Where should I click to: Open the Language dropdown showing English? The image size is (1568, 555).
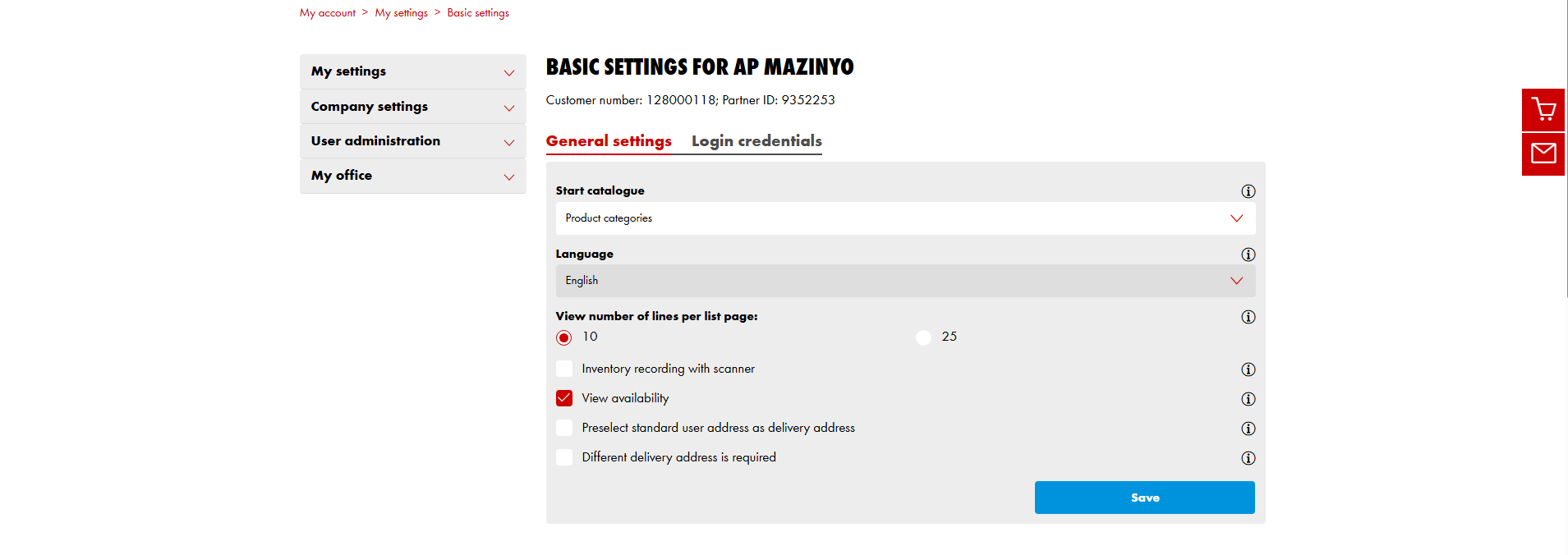tap(905, 281)
